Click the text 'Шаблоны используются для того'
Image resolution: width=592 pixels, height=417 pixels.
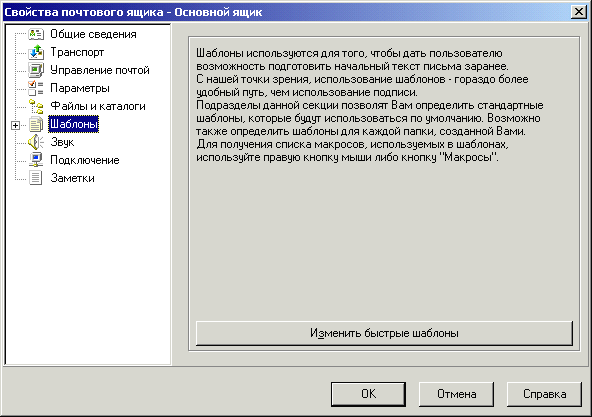(x=281, y=53)
